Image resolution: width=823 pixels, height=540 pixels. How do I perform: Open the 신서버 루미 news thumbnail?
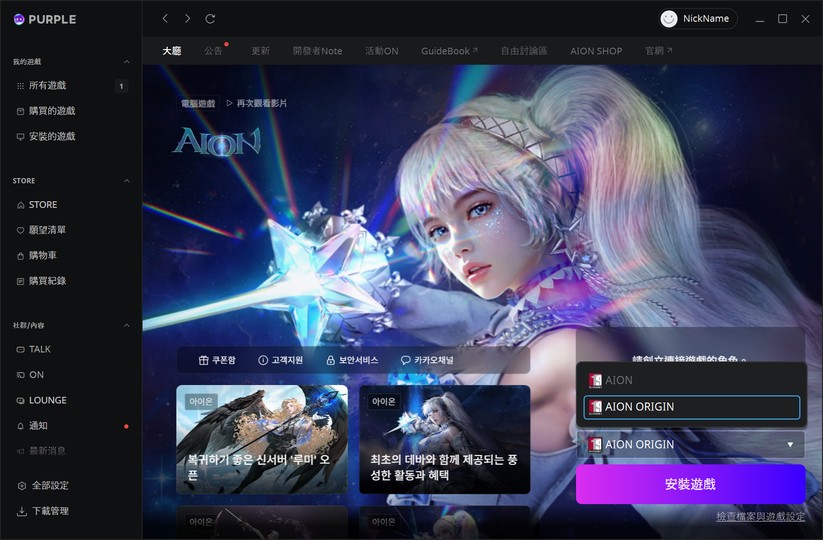pyautogui.click(x=262, y=439)
